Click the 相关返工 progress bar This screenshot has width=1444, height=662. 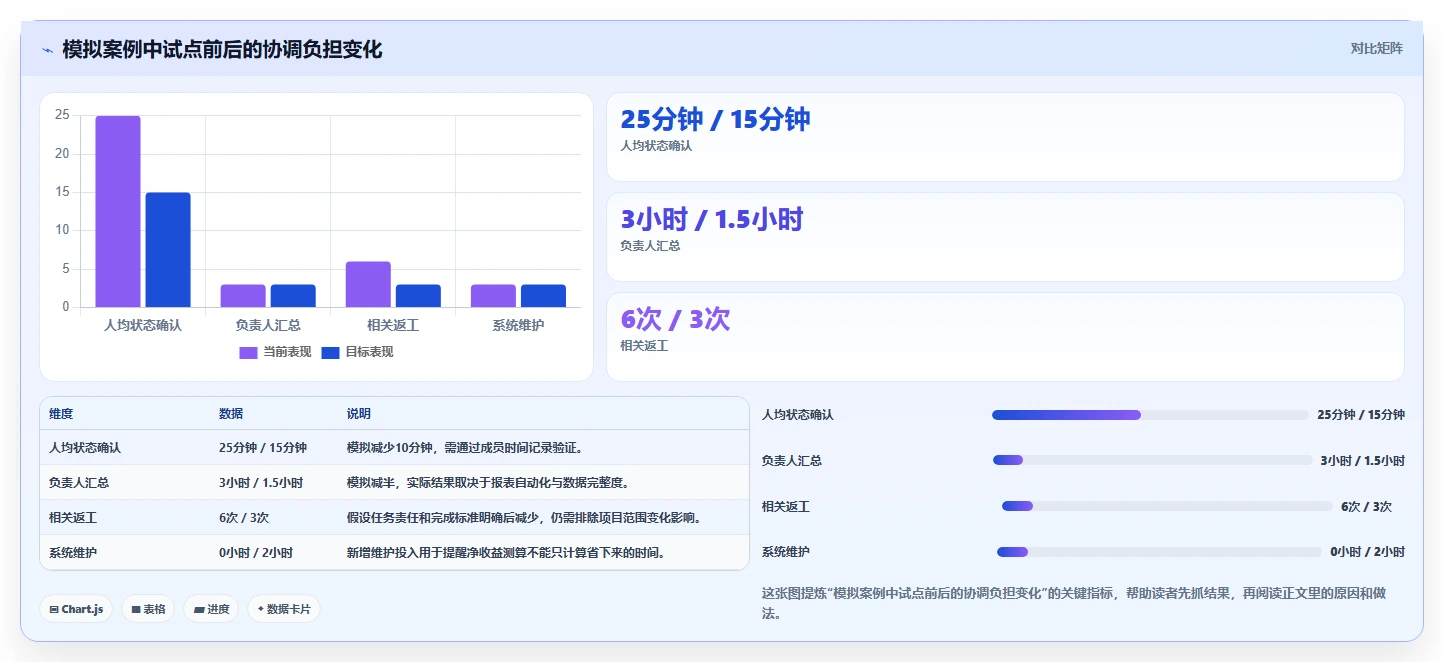(1167, 506)
